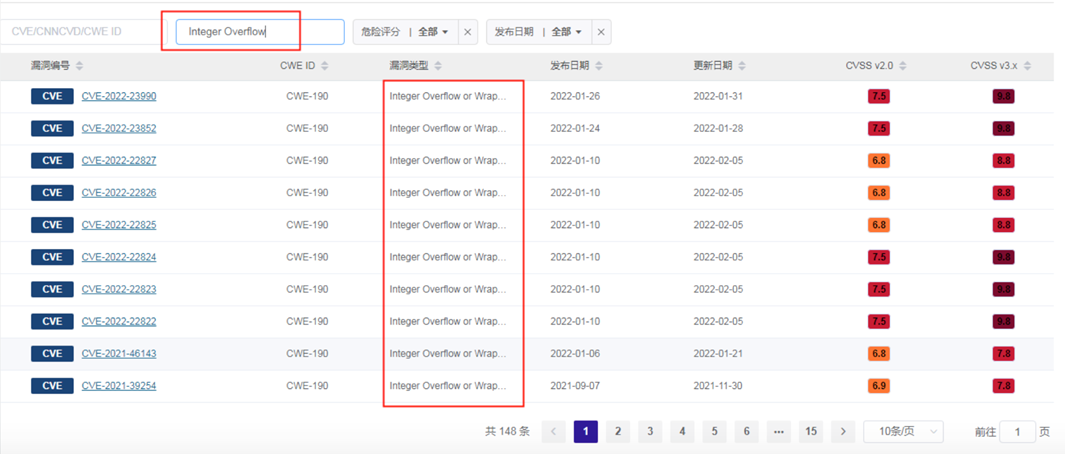
Task: Sort by CVSS v2.0 column sort icon
Action: [903, 66]
